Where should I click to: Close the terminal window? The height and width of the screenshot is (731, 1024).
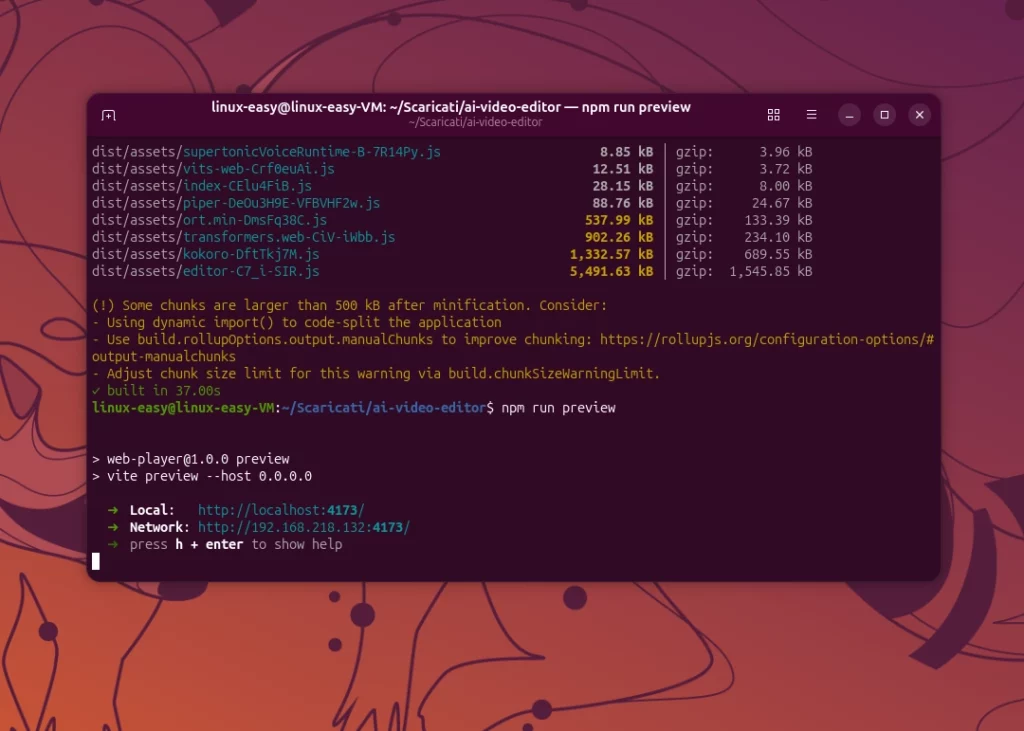tap(920, 115)
